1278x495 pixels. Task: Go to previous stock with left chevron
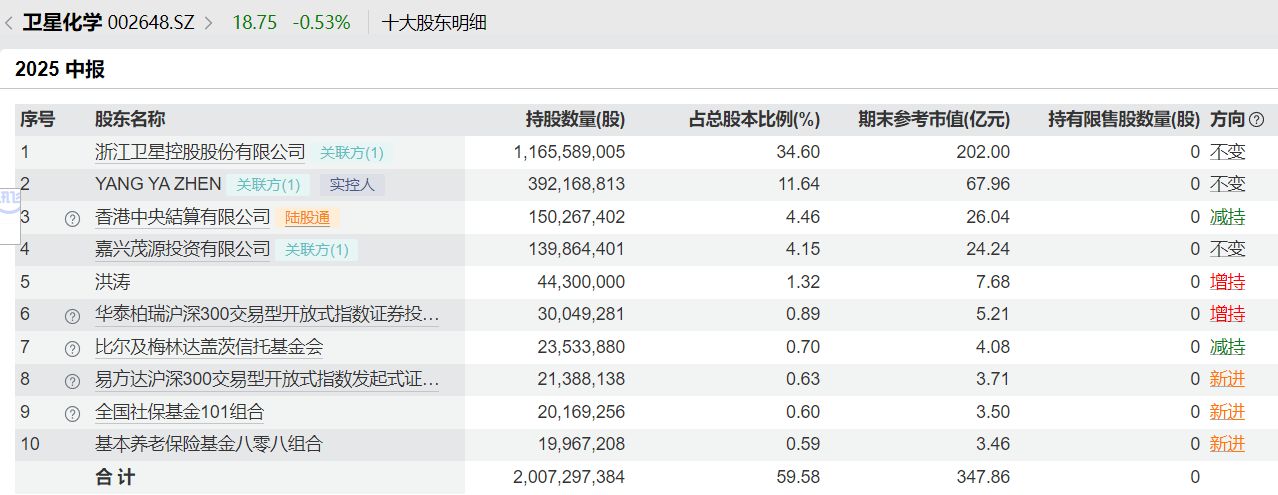click(x=9, y=23)
